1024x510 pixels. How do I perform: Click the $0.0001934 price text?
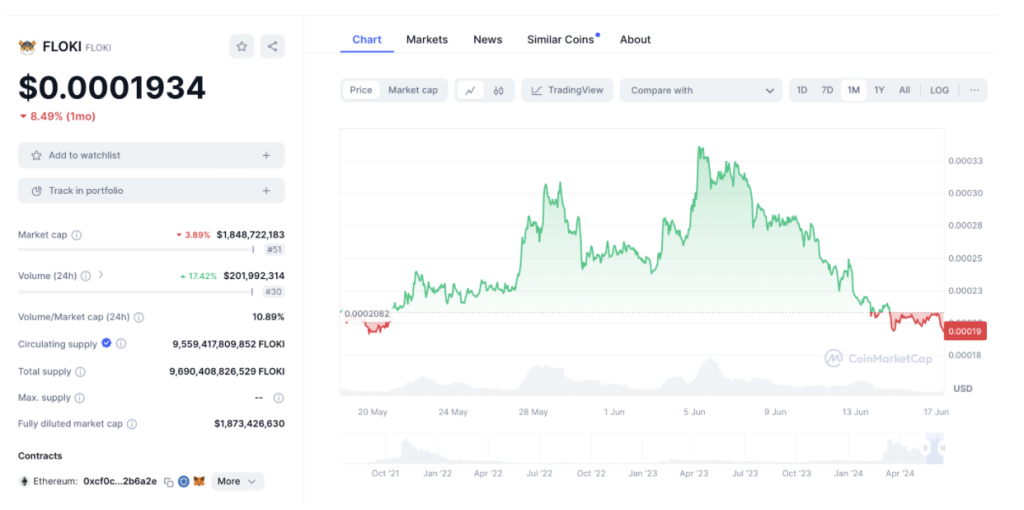click(112, 88)
